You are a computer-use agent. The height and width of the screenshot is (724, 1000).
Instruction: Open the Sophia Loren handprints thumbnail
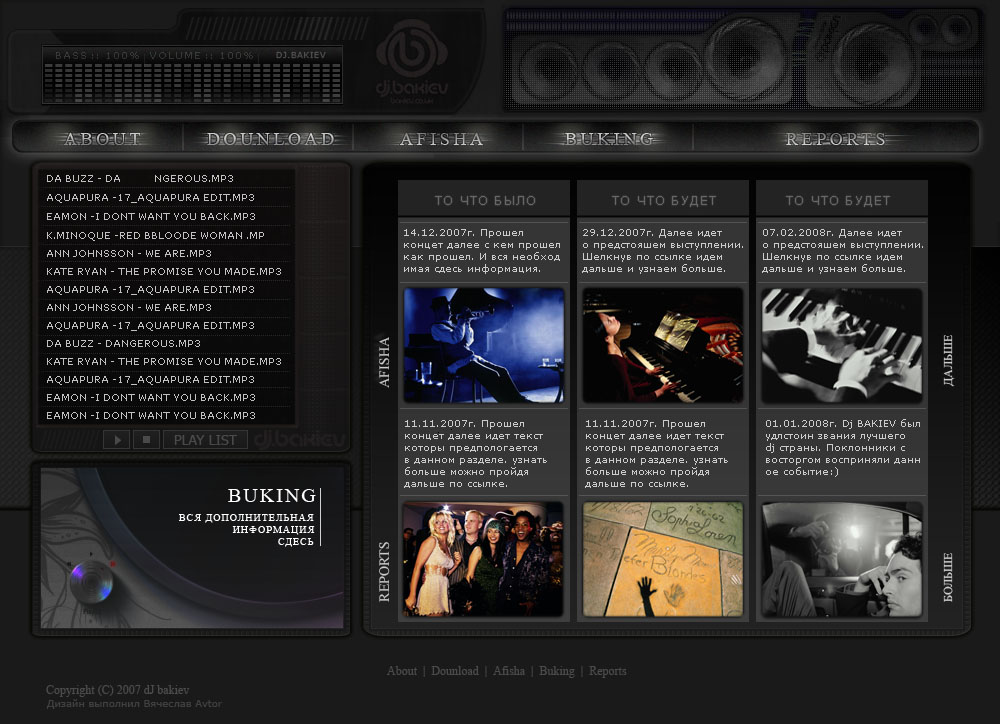[663, 559]
